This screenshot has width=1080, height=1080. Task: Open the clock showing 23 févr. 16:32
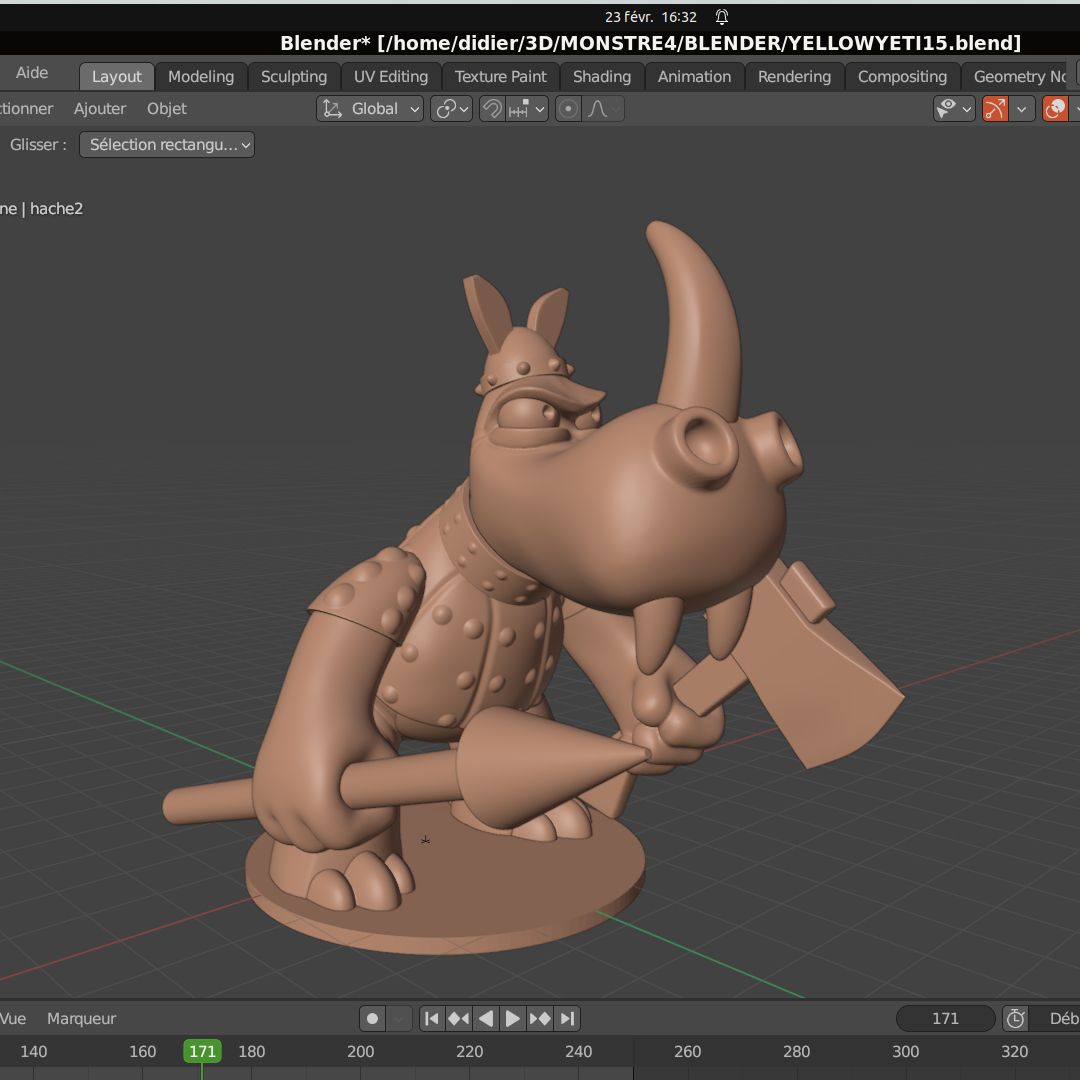tap(650, 17)
